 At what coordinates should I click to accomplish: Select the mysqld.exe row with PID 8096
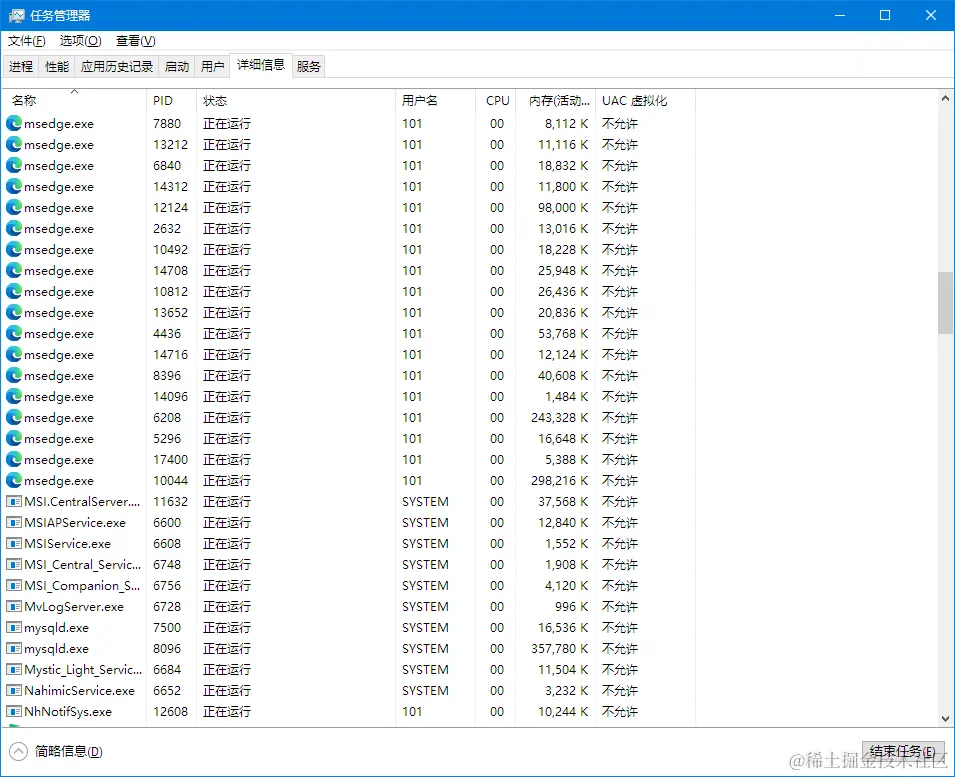pos(347,649)
